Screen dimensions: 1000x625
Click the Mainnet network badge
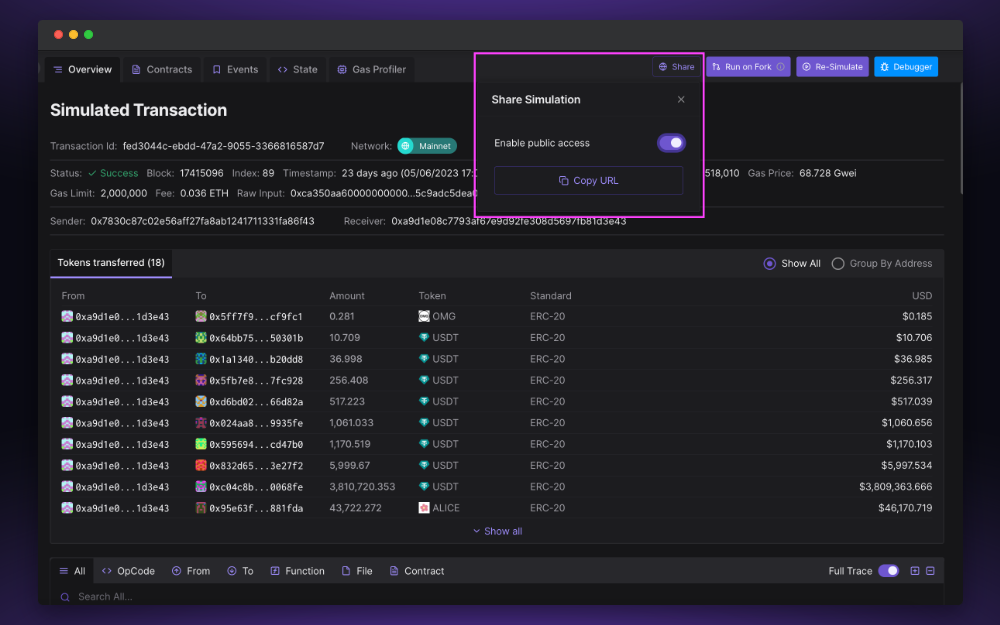pos(429,145)
